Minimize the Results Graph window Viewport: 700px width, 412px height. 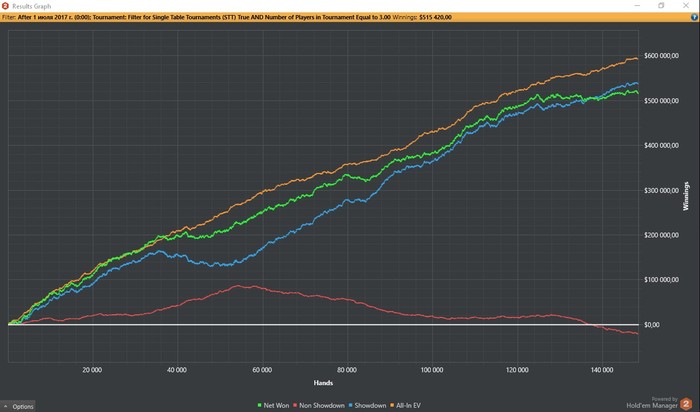(x=637, y=6)
